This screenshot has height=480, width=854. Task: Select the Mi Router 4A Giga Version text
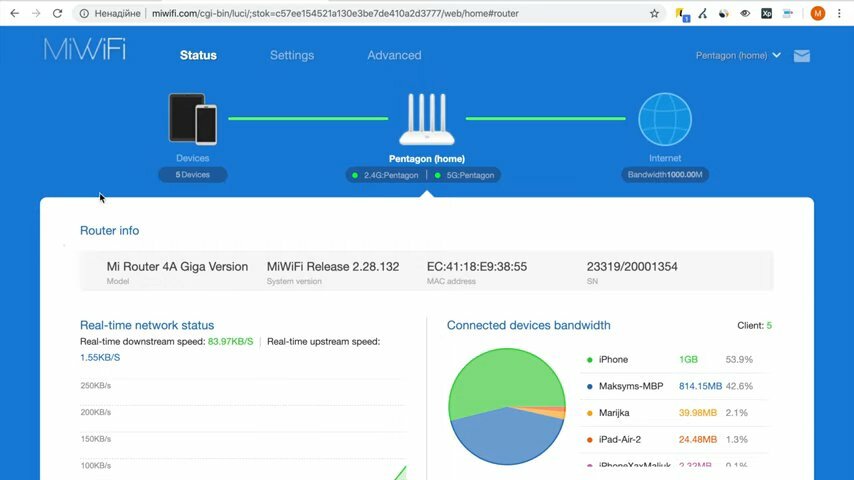click(177, 266)
